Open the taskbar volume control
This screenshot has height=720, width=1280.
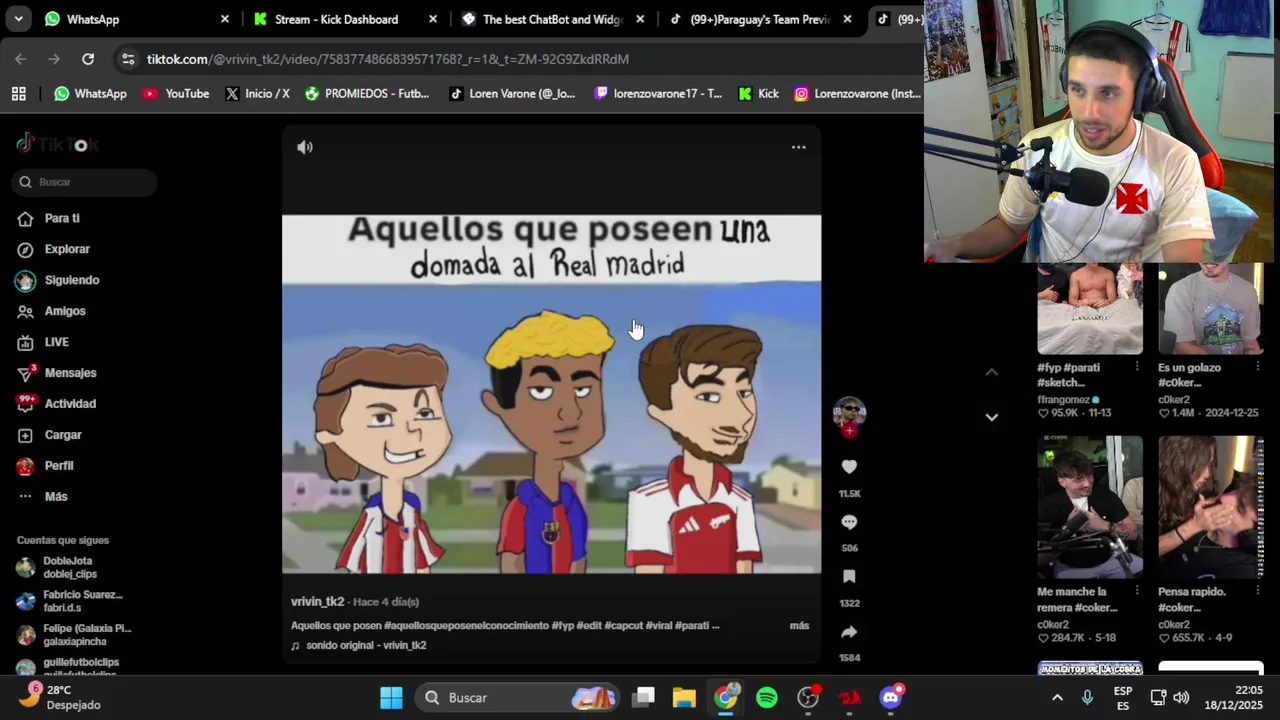1181,697
